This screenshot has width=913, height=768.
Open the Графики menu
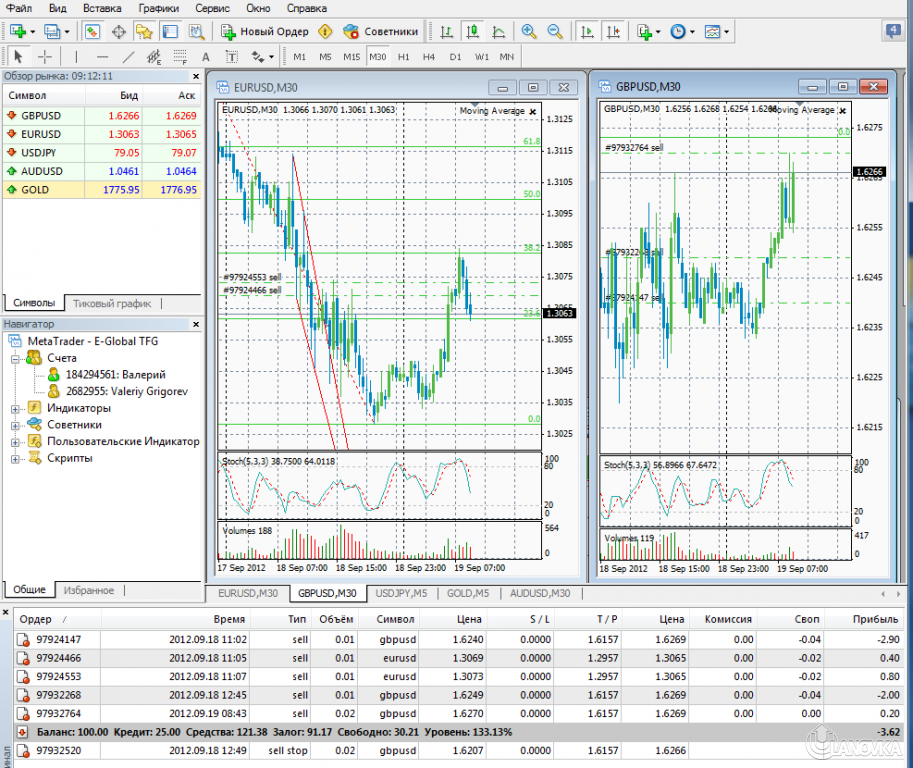159,8
